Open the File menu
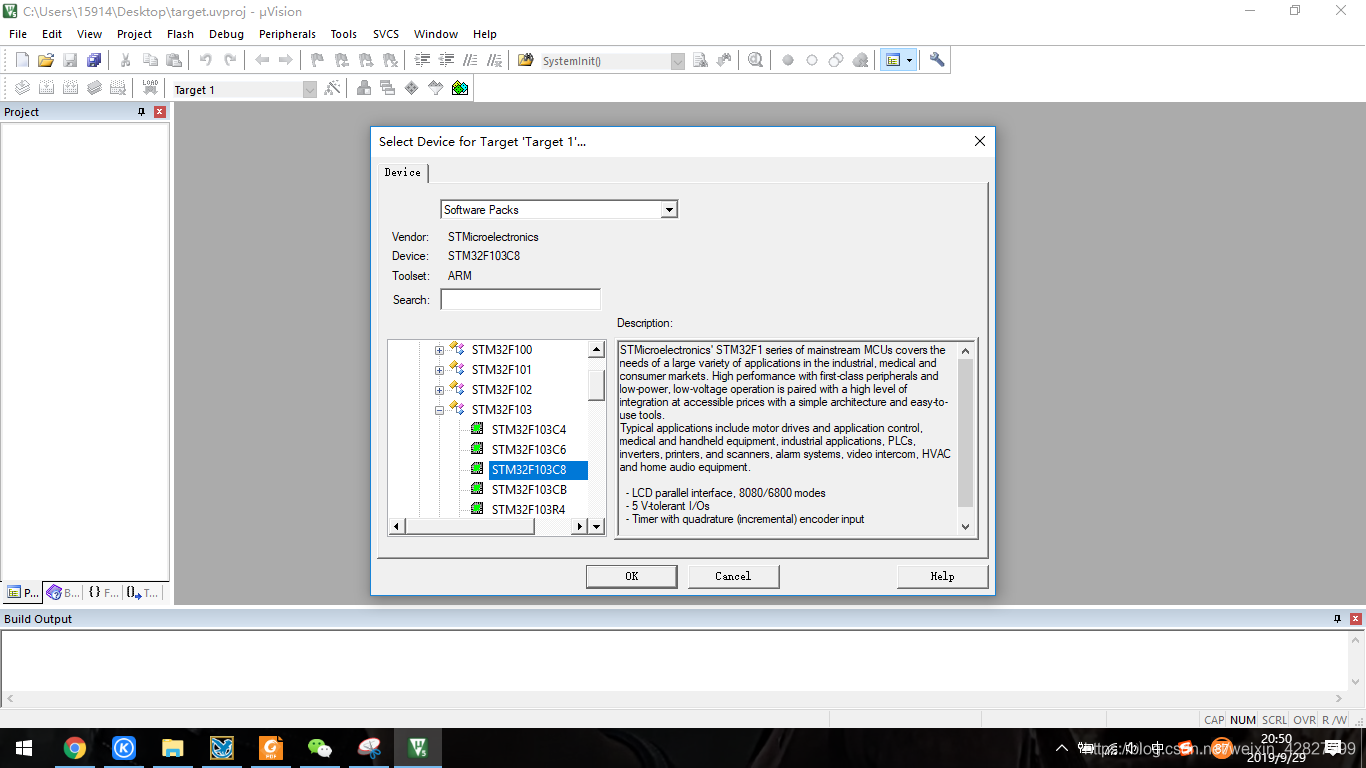 click(x=18, y=34)
